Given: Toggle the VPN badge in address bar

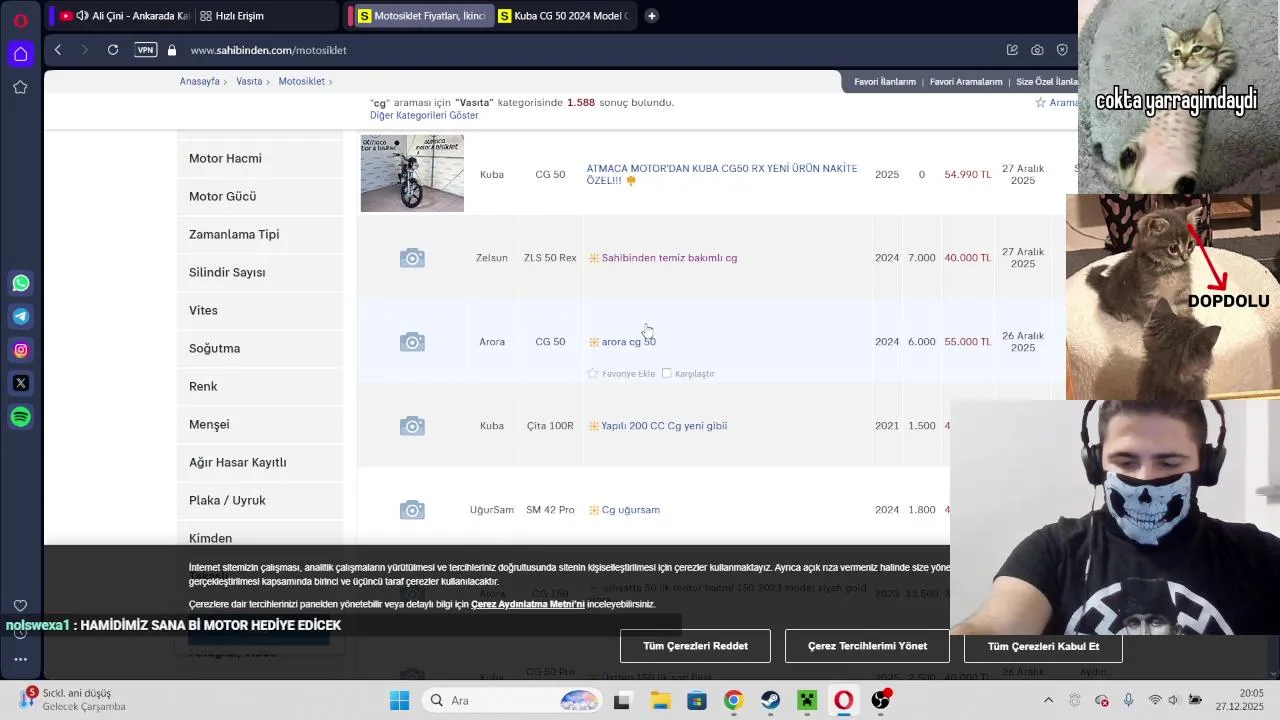Looking at the screenshot, I should tap(146, 50).
